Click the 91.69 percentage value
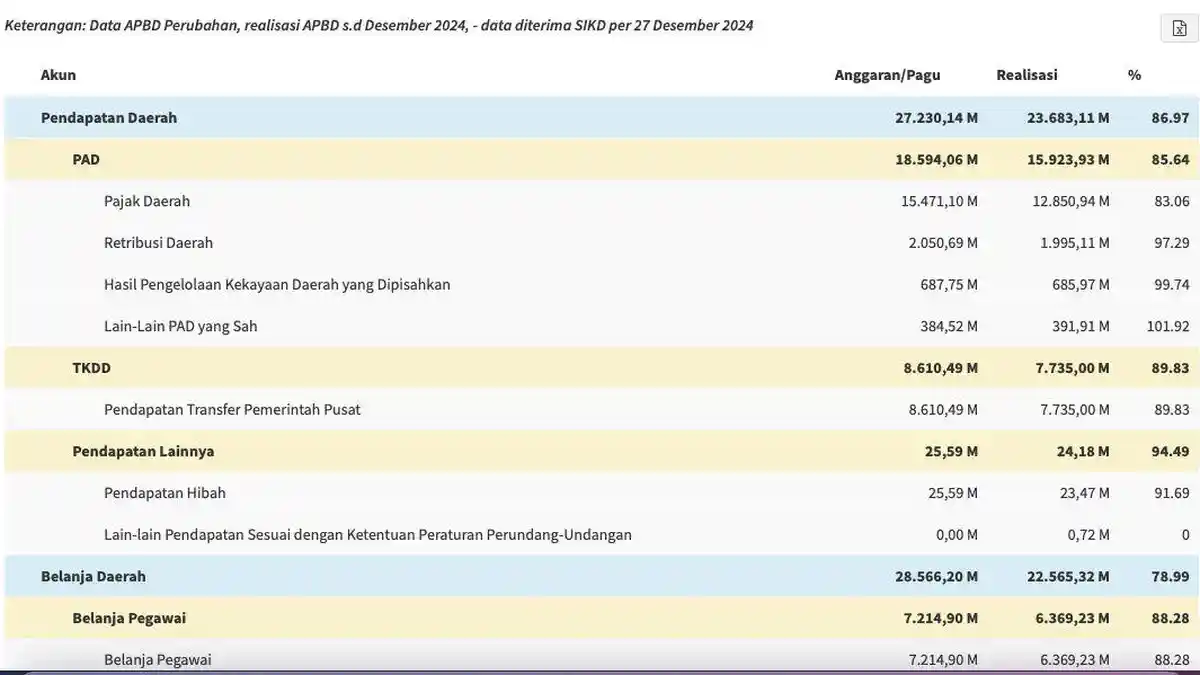 tap(1172, 493)
